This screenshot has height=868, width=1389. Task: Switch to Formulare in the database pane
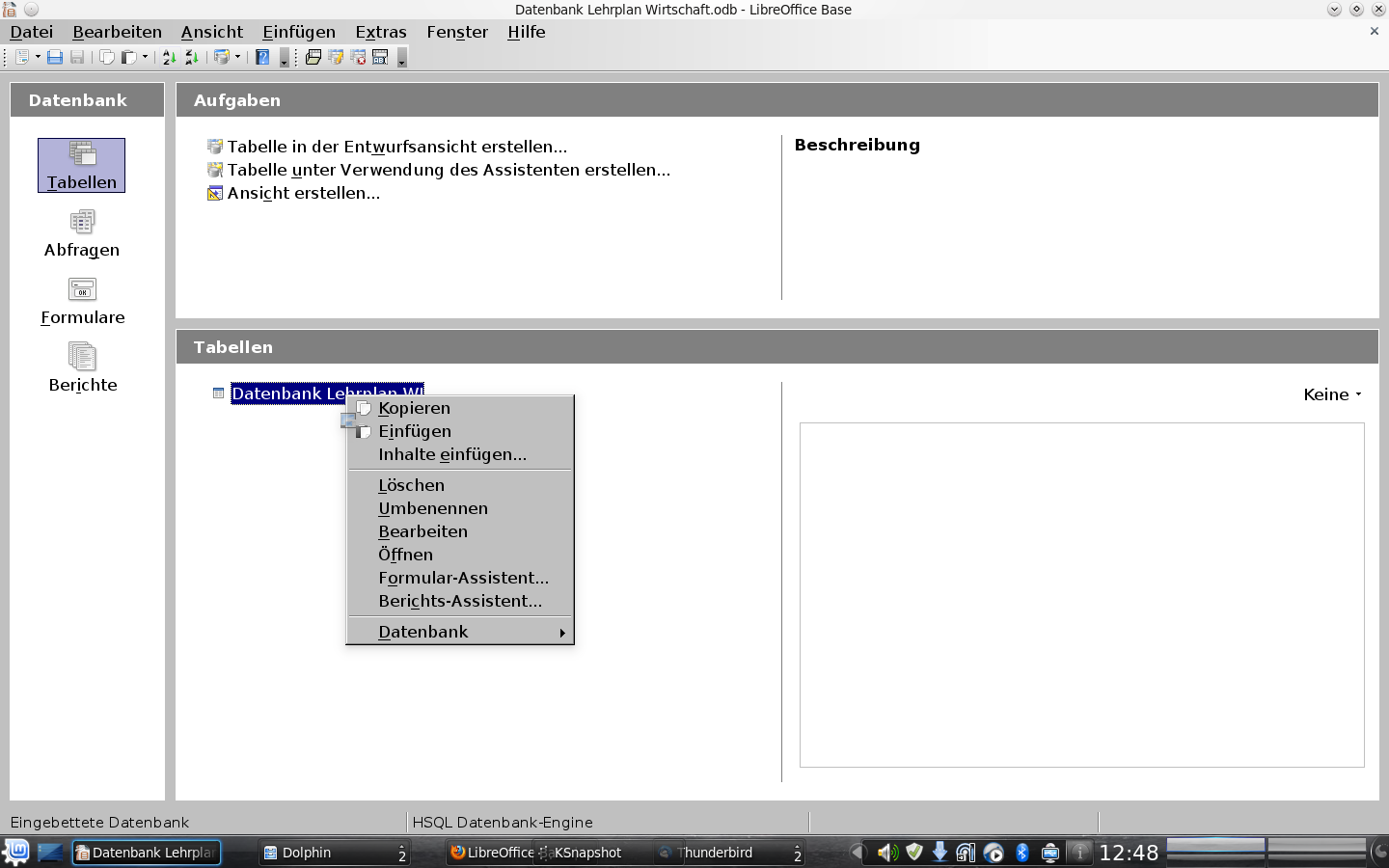click(82, 302)
